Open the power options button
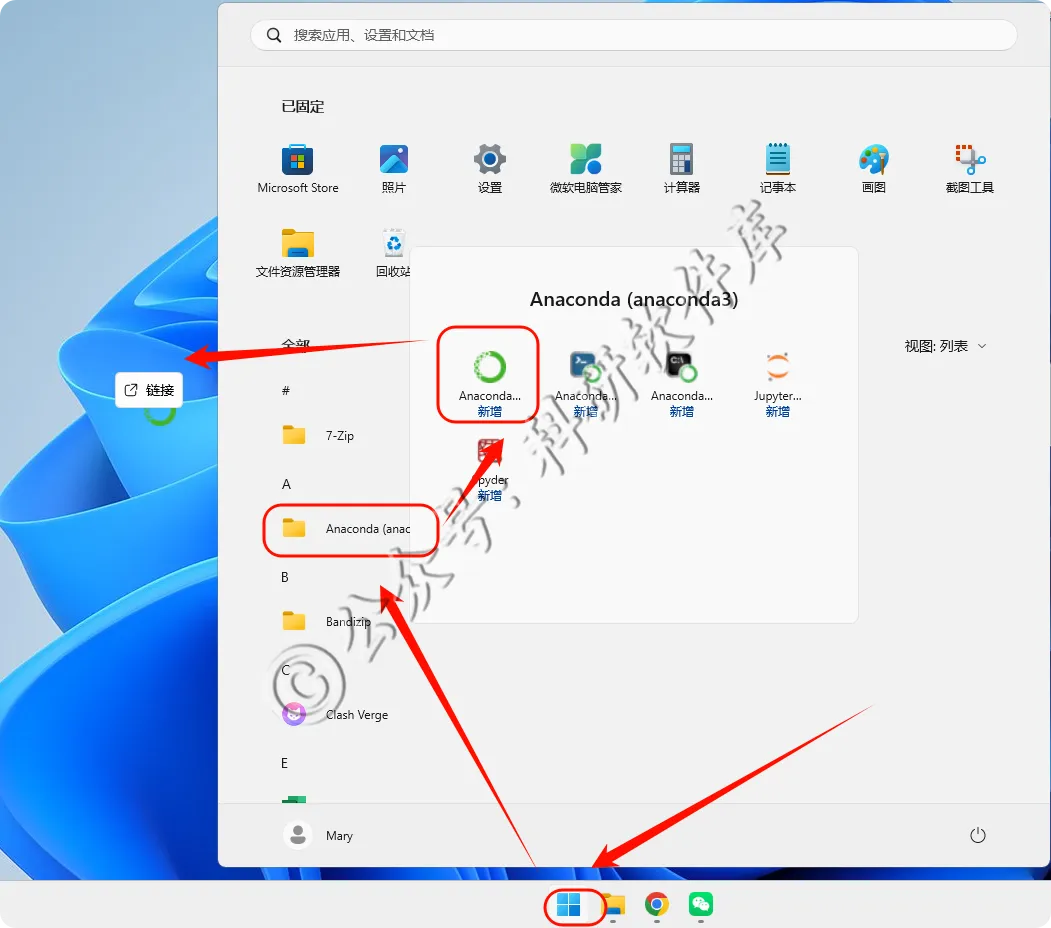 click(977, 835)
